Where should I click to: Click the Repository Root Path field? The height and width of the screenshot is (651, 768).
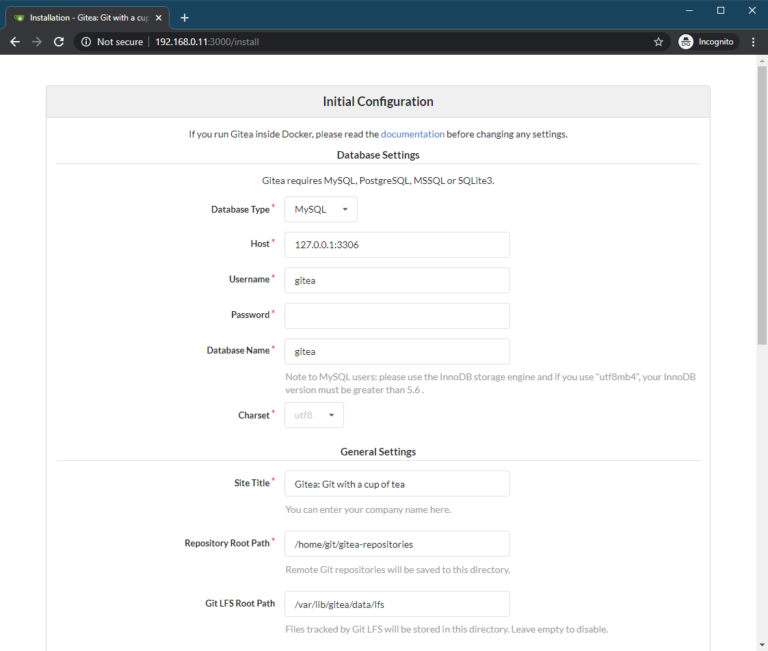(397, 544)
